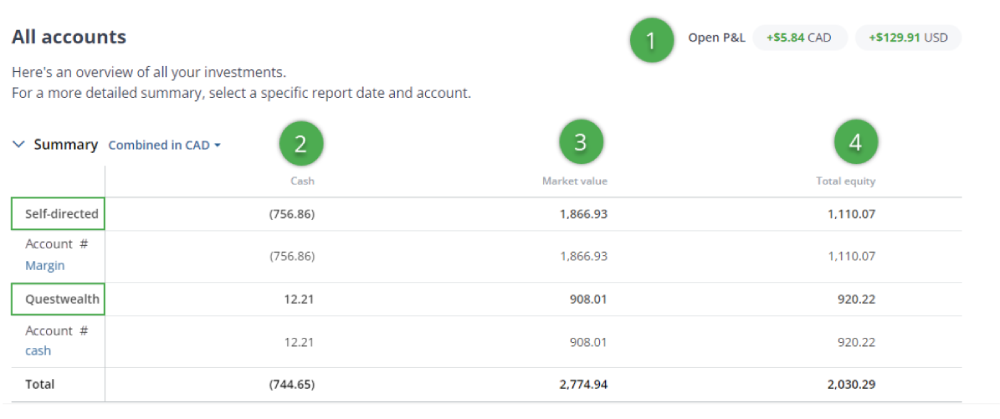This screenshot has height=419, width=1000.
Task: Click the All accounts heading
Action: tap(69, 38)
